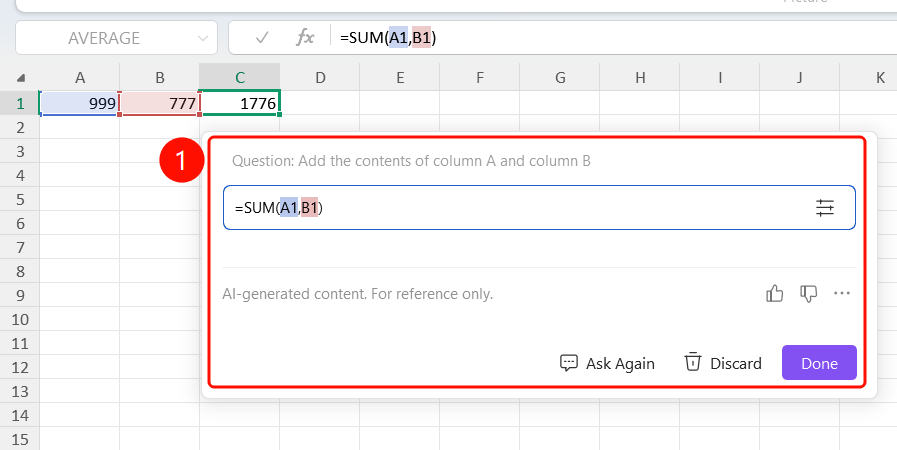Image resolution: width=897 pixels, height=450 pixels.
Task: Open the three-dots more options menu
Action: tap(842, 293)
